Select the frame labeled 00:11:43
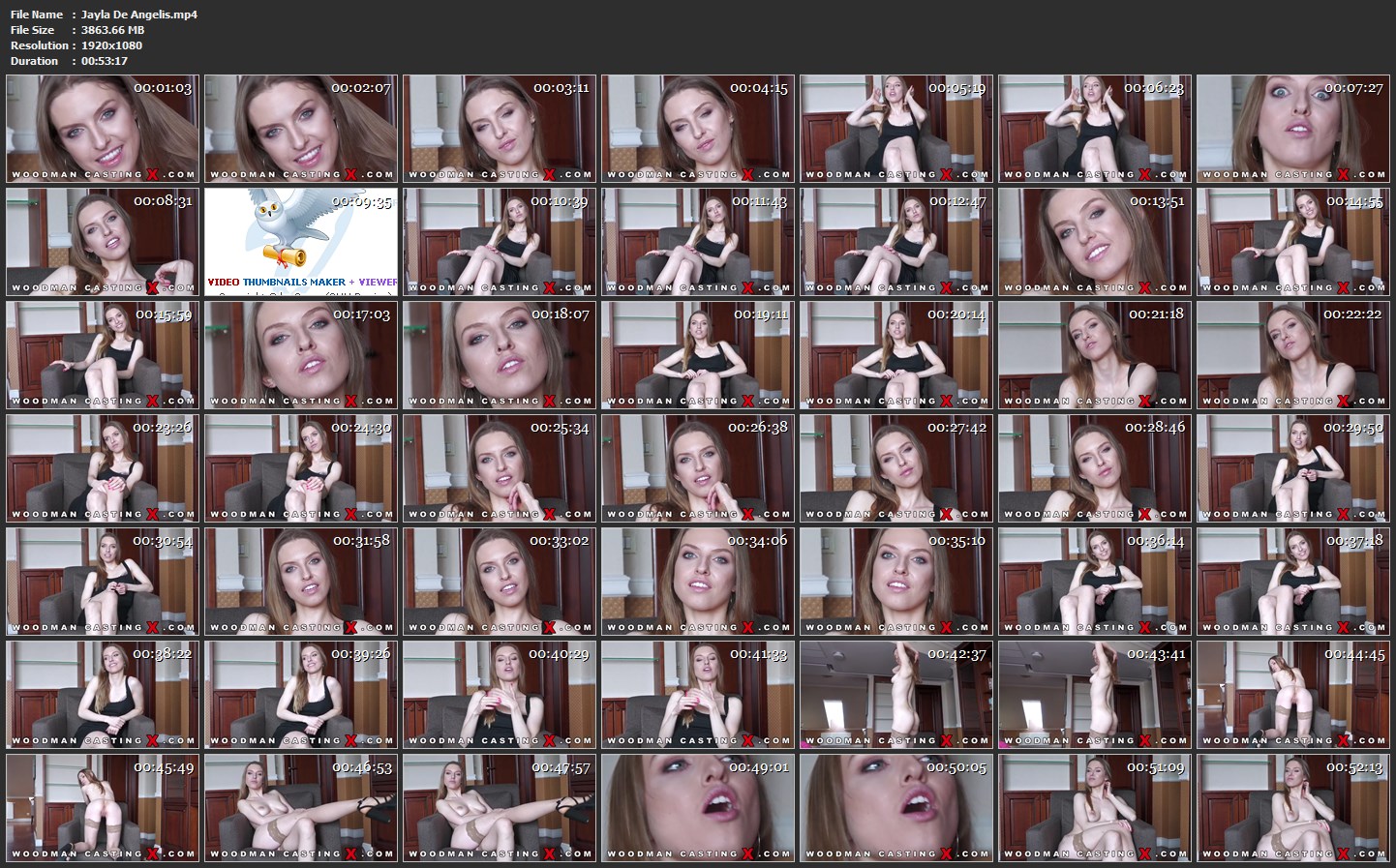The height and width of the screenshot is (868, 1396). (697, 242)
